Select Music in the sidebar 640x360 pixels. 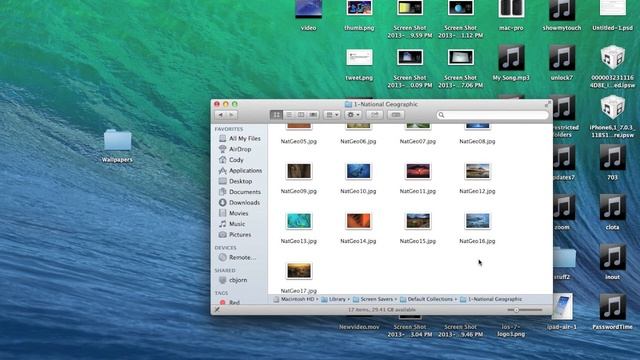232,224
